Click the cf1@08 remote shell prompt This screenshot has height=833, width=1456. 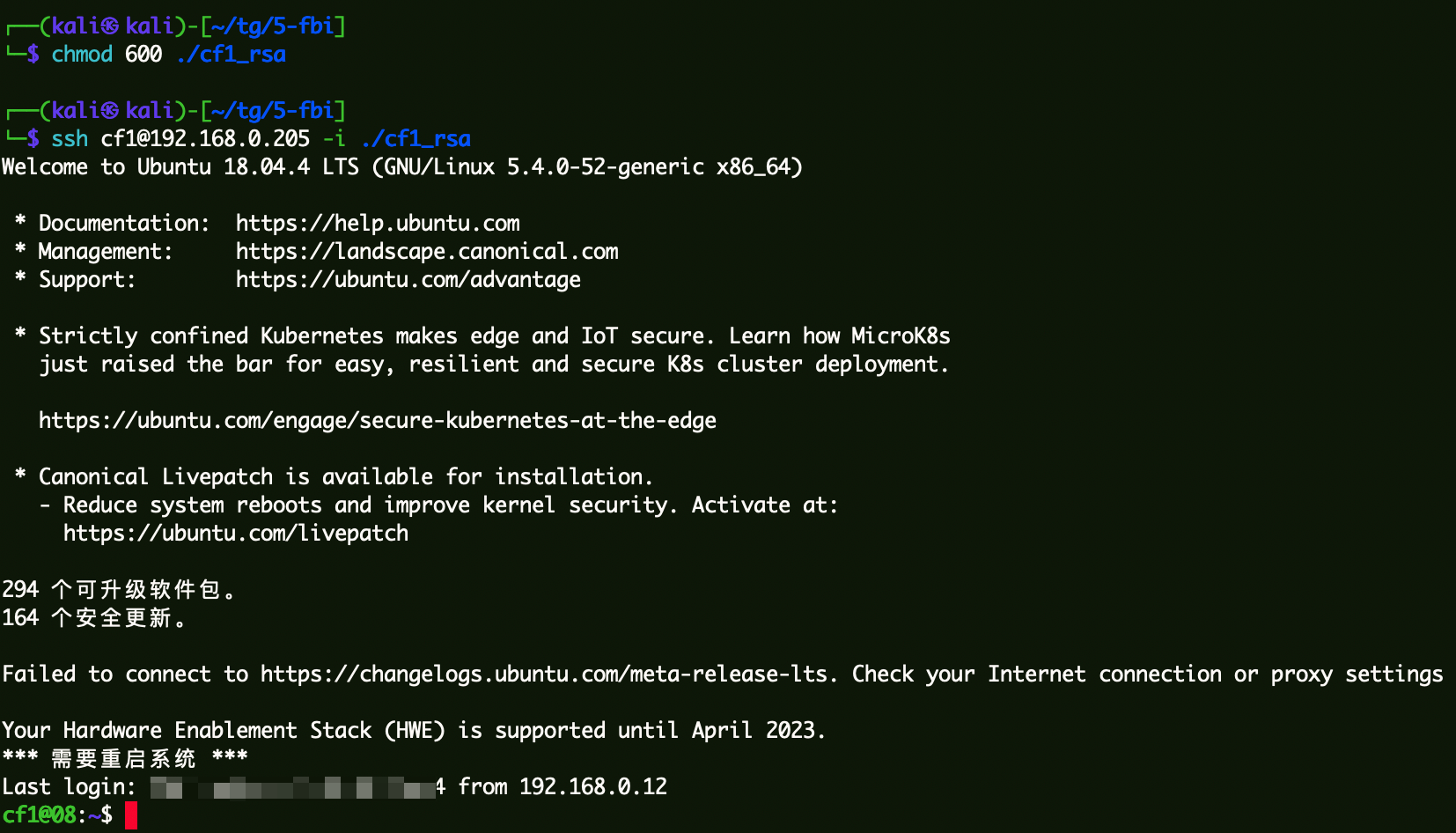click(39, 815)
